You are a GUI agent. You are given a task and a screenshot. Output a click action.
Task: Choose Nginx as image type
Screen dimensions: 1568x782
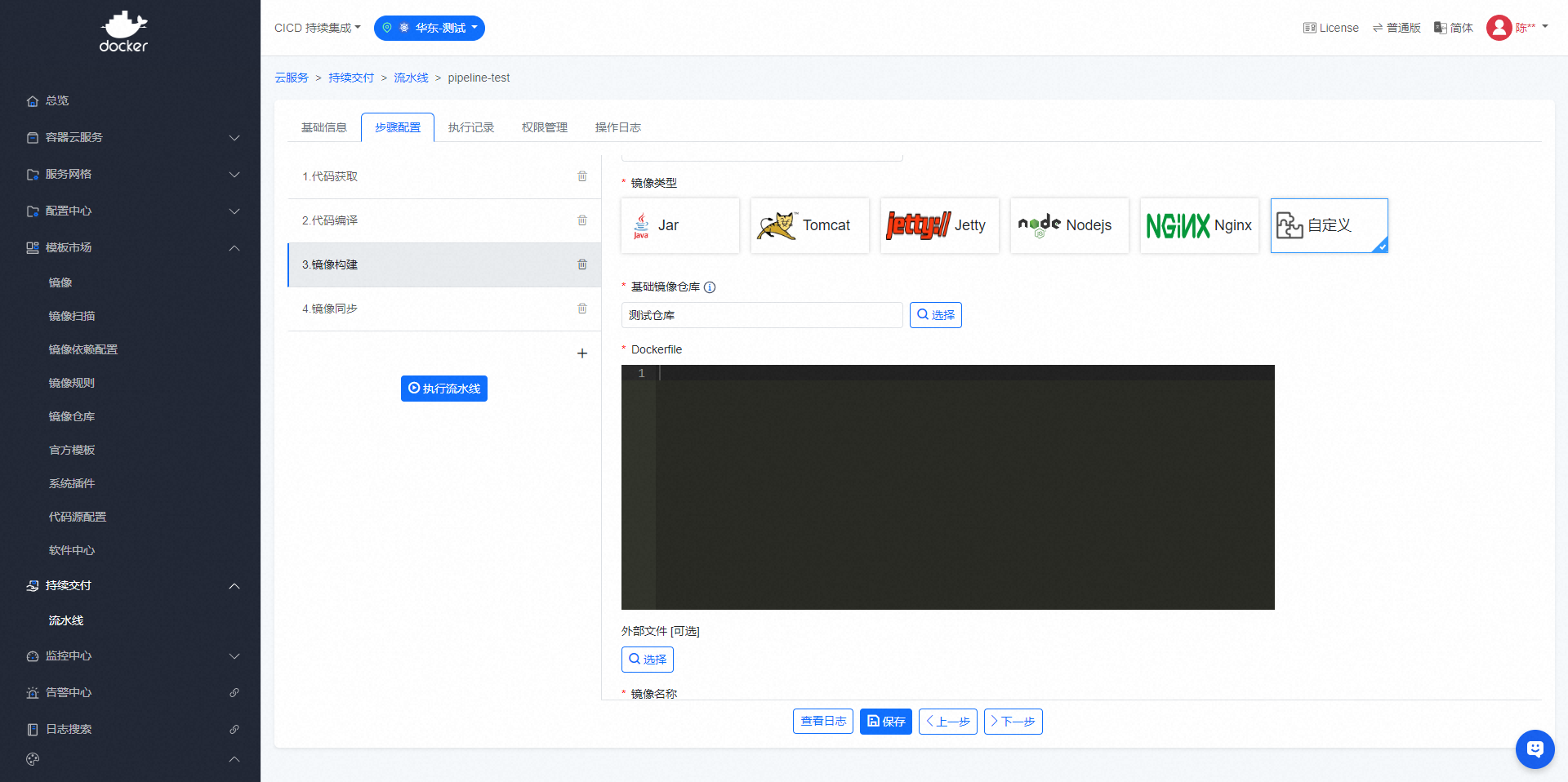[1199, 225]
